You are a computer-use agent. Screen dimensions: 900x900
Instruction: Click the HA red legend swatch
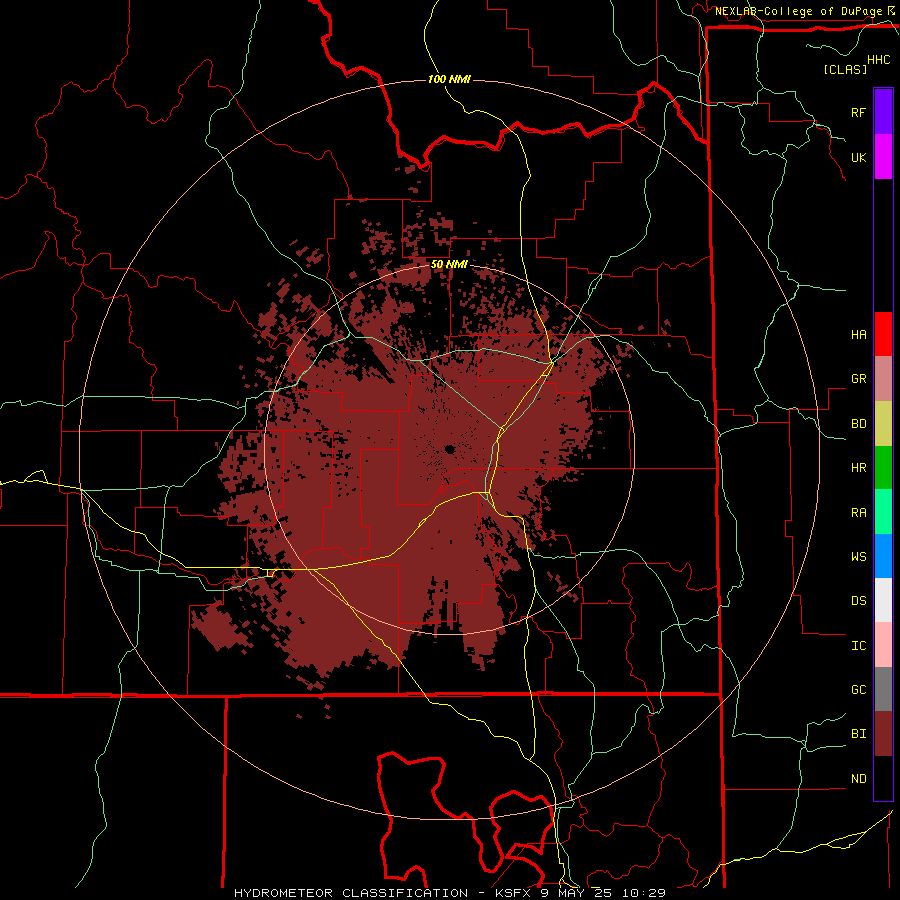(x=883, y=334)
